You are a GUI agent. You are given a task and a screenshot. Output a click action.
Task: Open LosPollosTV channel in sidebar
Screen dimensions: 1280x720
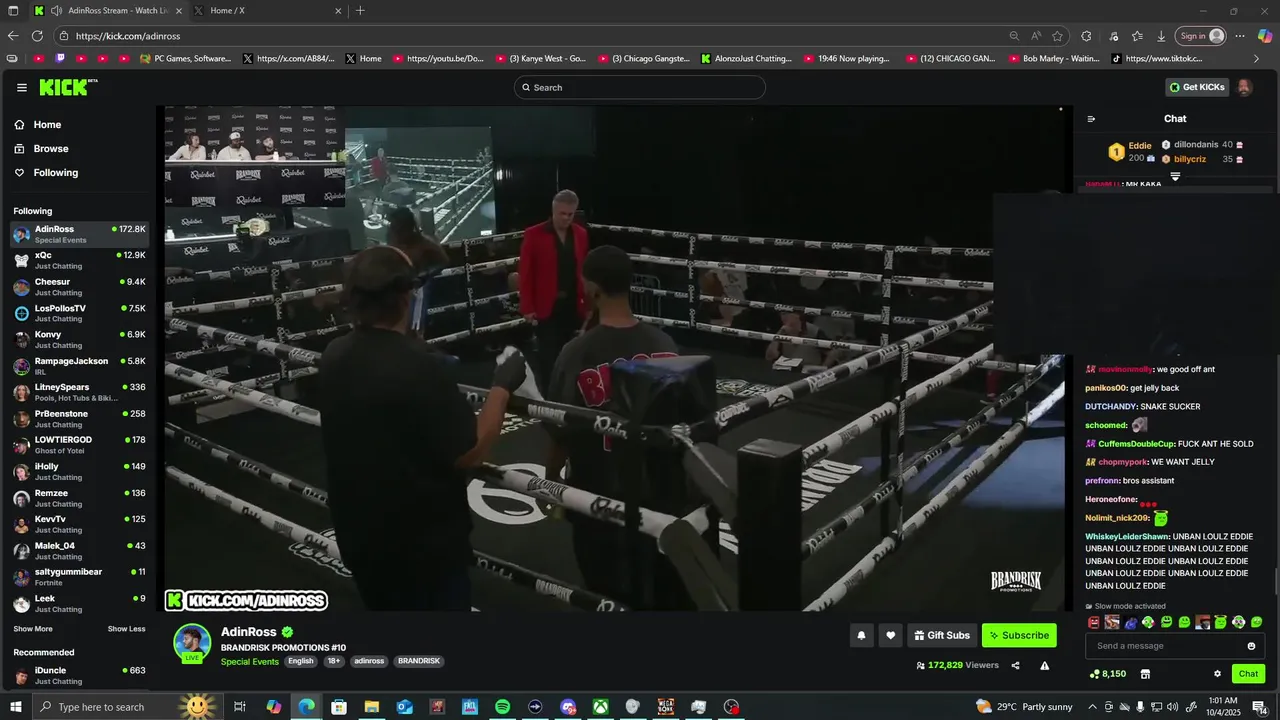tap(80, 313)
